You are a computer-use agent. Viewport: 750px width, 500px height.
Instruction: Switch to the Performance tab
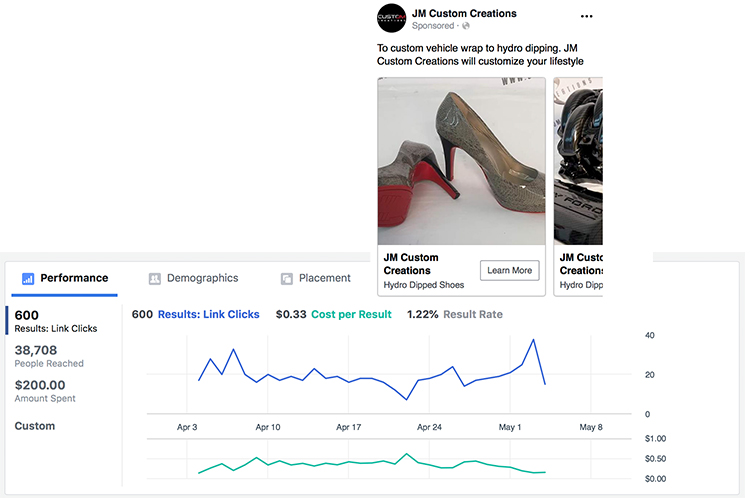tap(65, 278)
